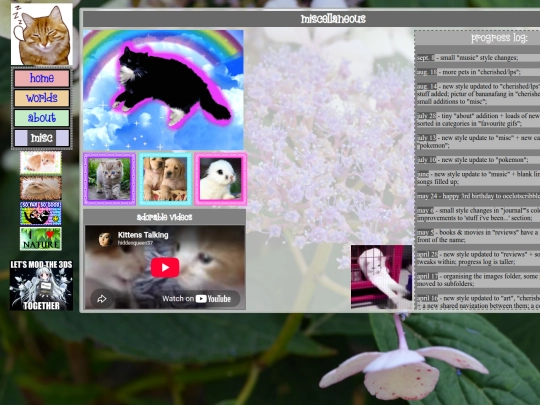Open the 'Let's mod the 3DS together' banner
The width and height of the screenshot is (540, 405).
click(x=41, y=285)
